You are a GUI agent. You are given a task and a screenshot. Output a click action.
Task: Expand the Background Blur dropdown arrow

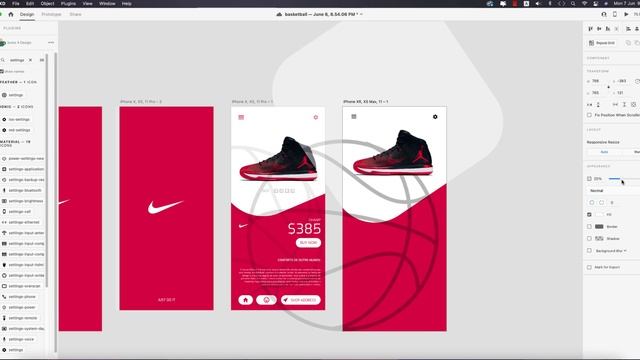(x=625, y=251)
